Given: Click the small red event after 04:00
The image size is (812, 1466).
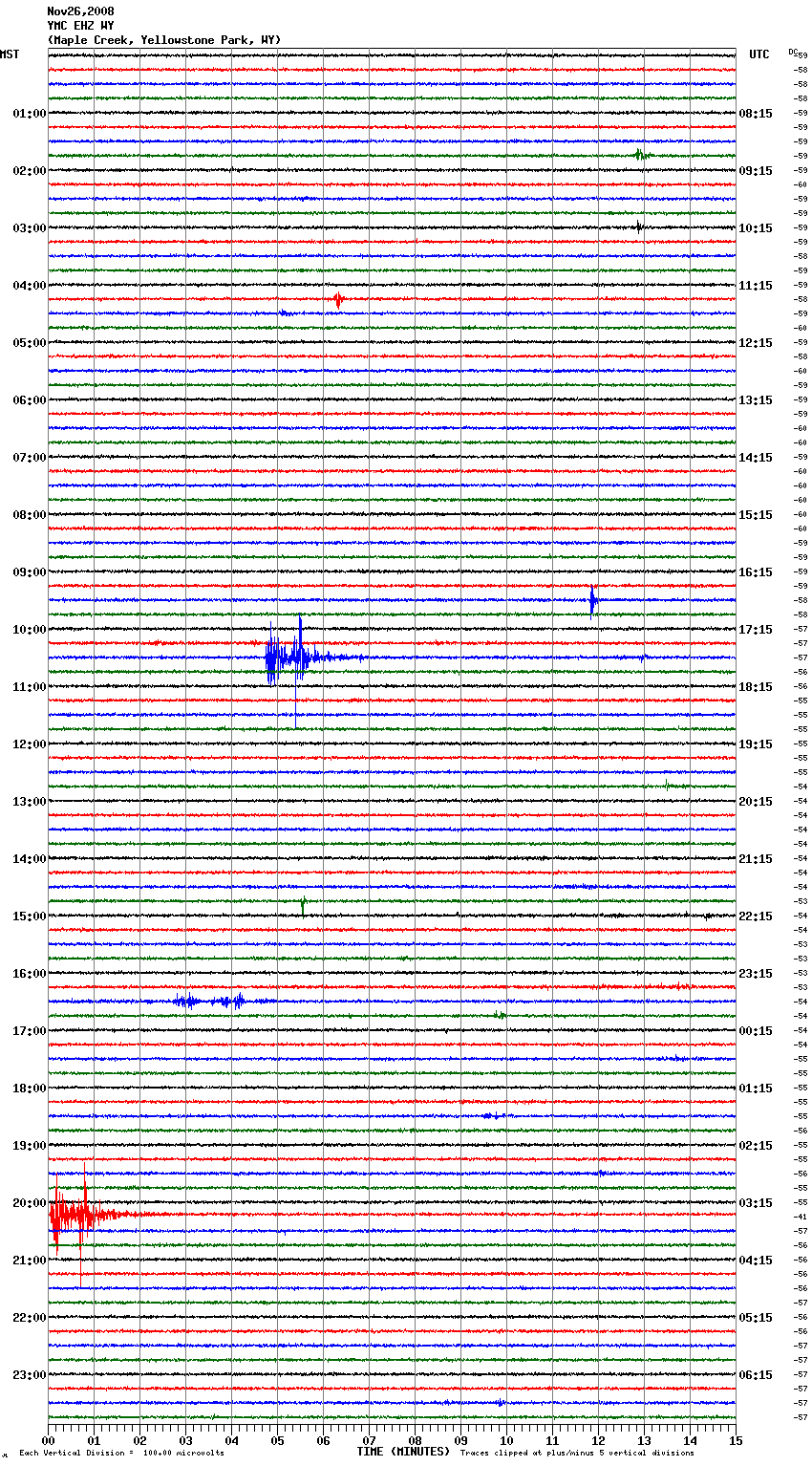Looking at the screenshot, I should (337, 299).
